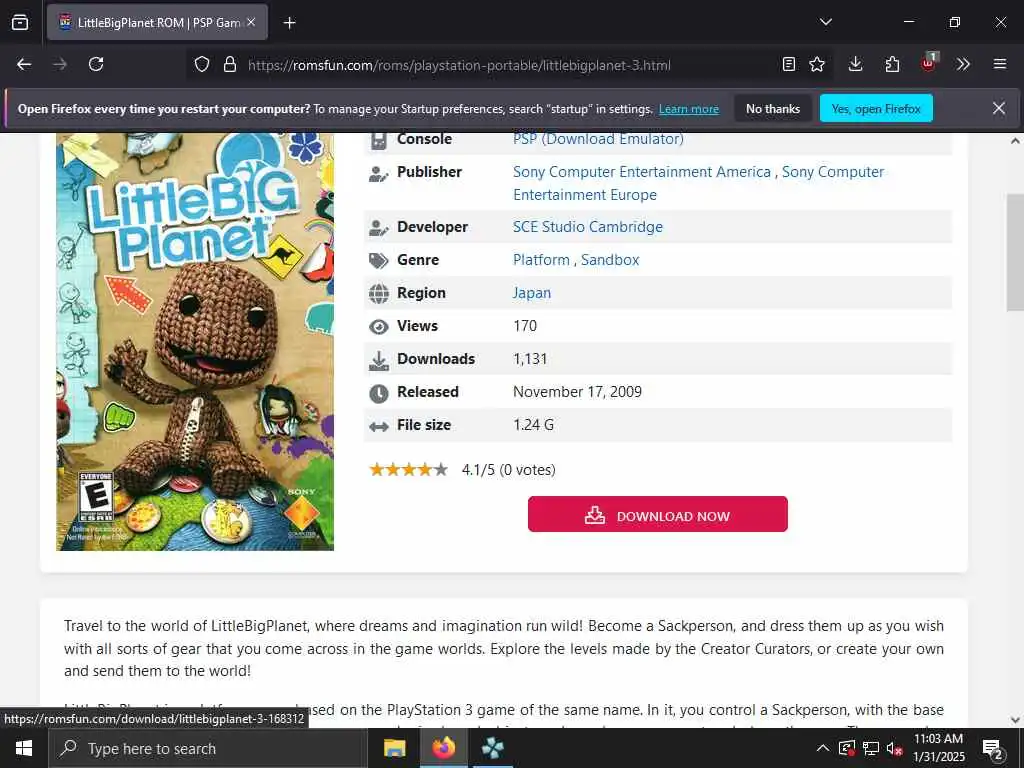Click the scrollbar down arrow

pos(1015,720)
